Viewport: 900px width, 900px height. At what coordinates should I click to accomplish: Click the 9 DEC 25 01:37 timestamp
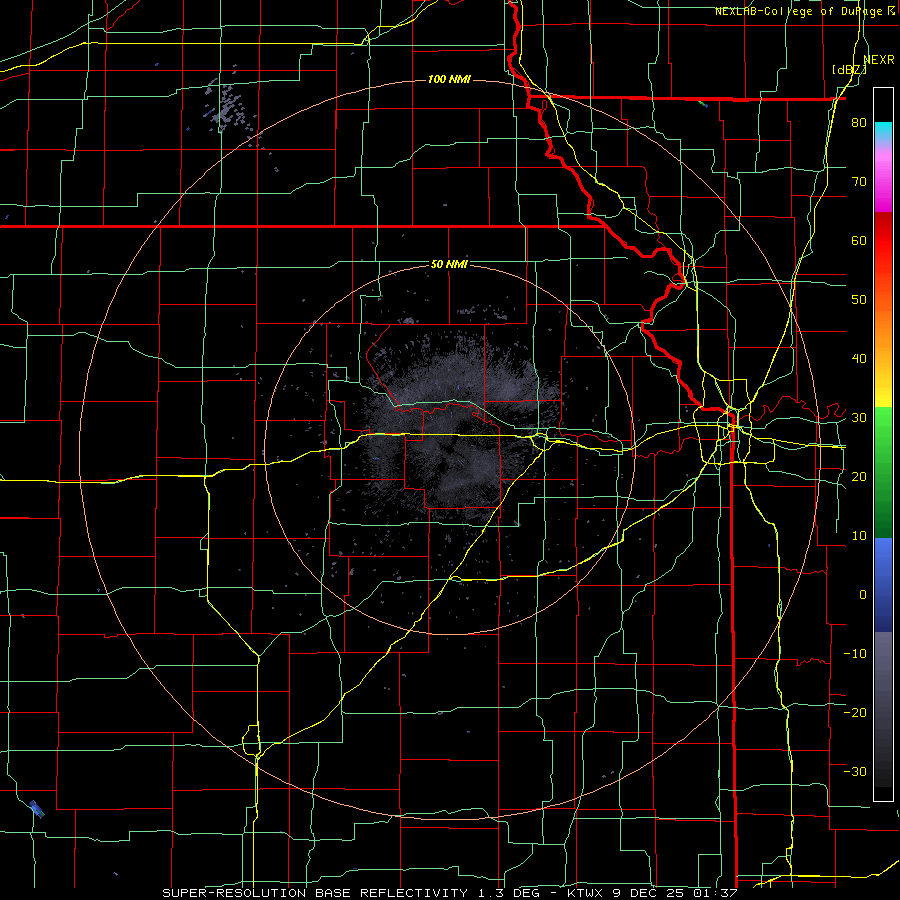pyautogui.click(x=675, y=893)
